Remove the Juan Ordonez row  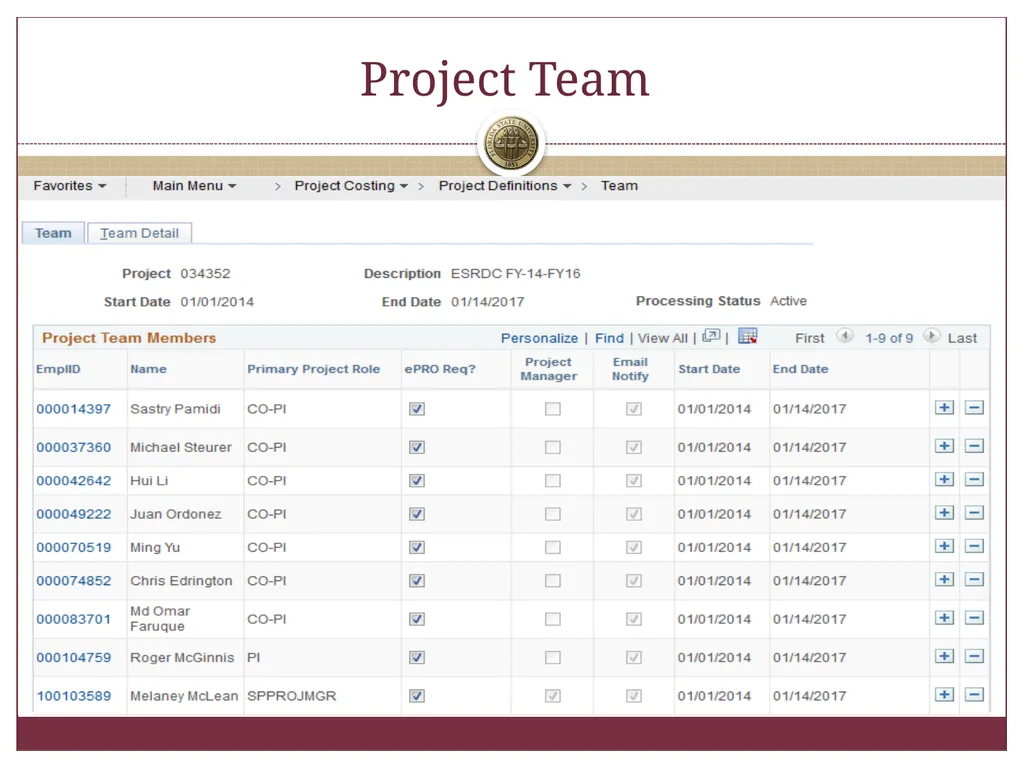click(974, 513)
